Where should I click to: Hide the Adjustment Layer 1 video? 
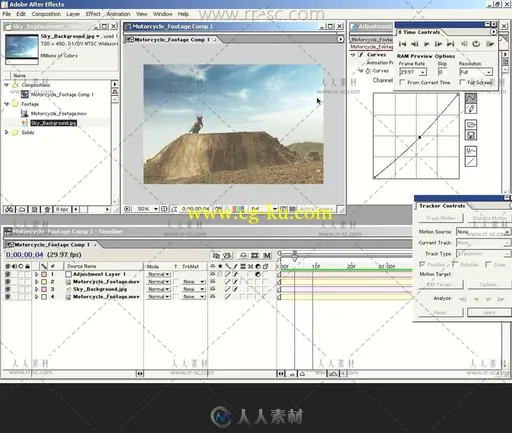pos(7,274)
